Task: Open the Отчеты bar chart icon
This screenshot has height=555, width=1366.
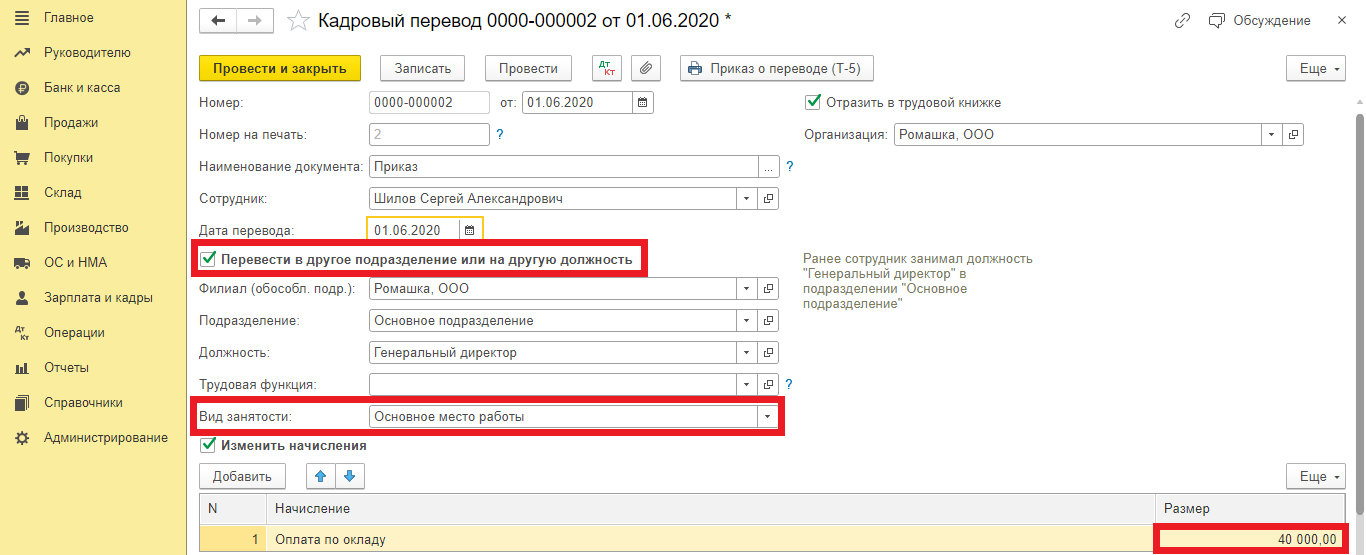Action: pyautogui.click(x=21, y=368)
